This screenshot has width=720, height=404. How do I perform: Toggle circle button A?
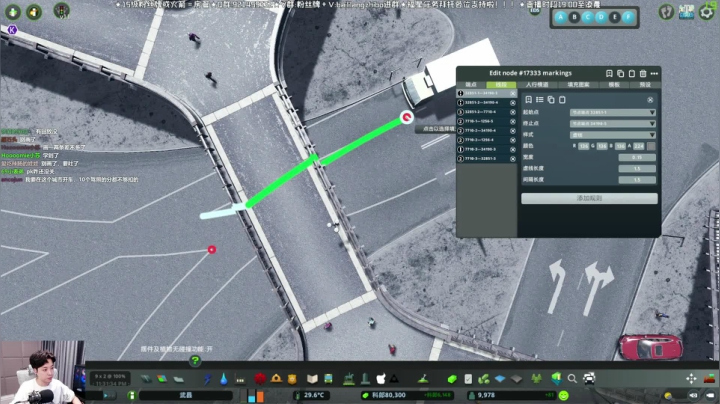click(560, 17)
